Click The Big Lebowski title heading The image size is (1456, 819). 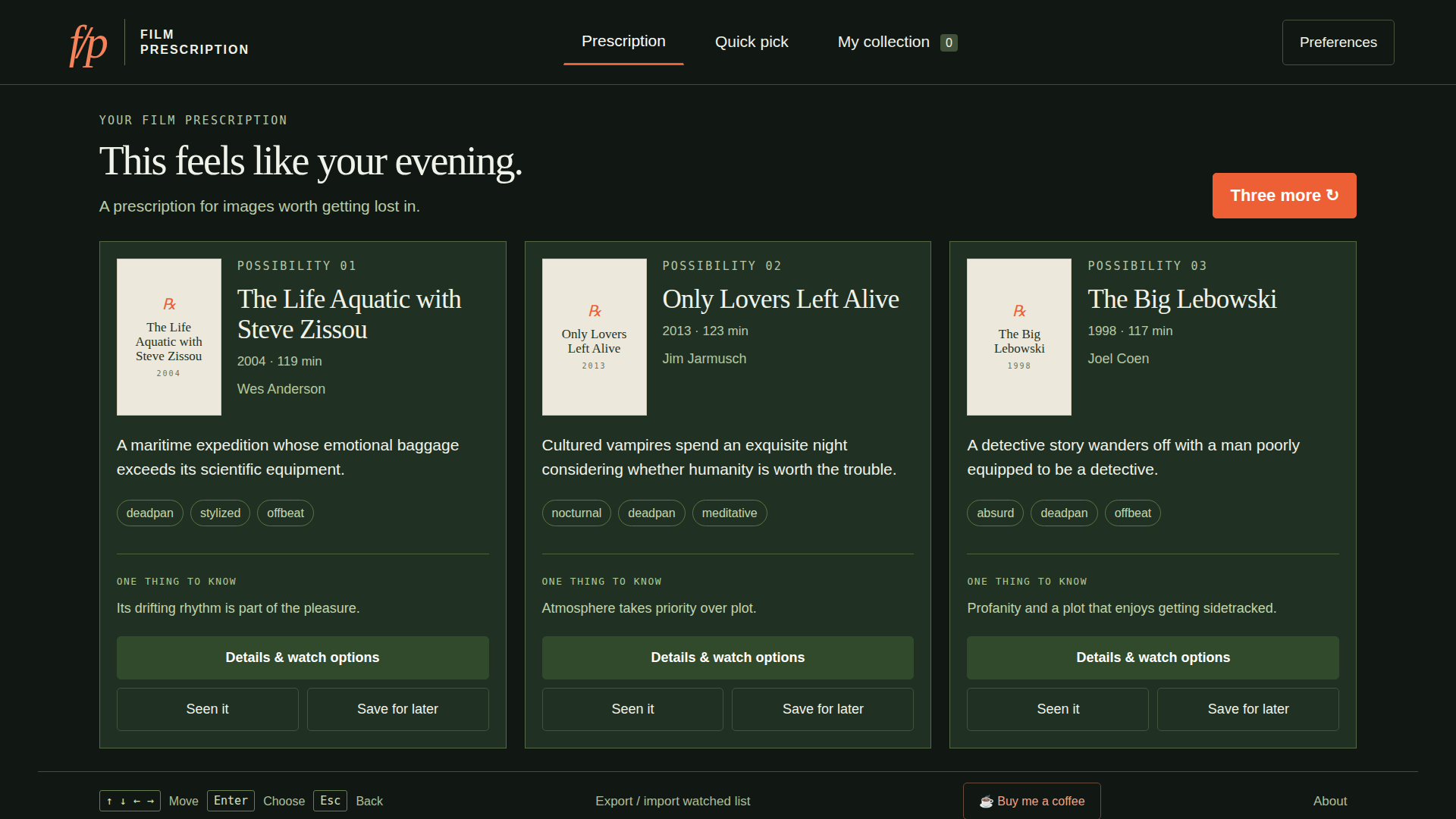point(1181,300)
